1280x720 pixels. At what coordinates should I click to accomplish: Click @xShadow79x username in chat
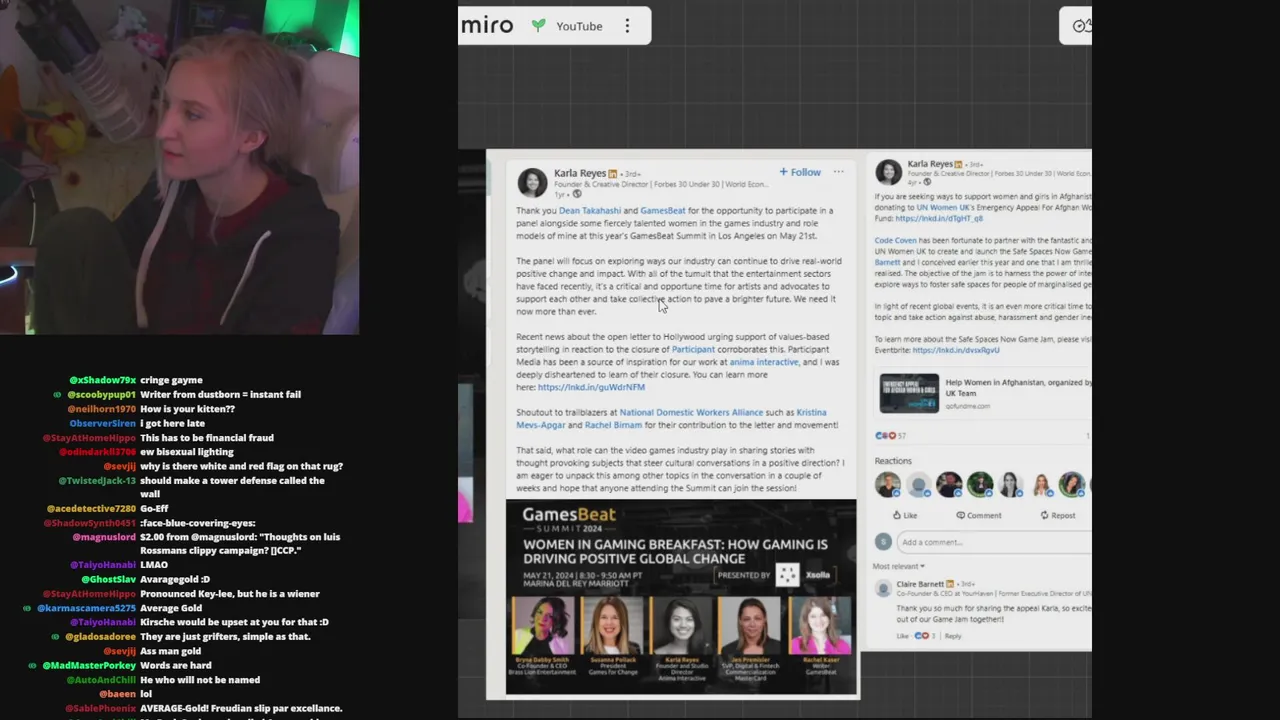coord(102,380)
